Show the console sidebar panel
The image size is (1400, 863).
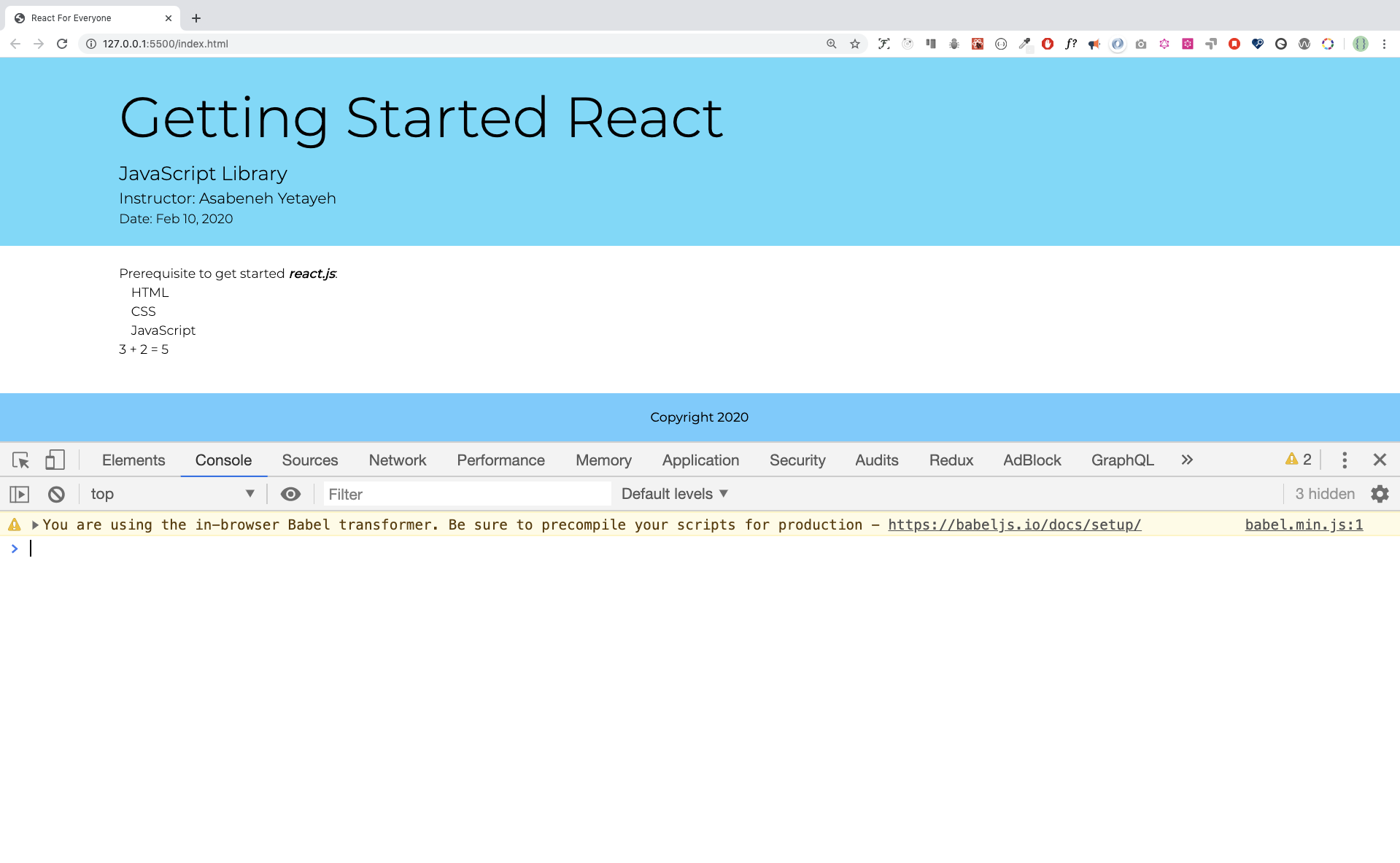[x=20, y=495]
